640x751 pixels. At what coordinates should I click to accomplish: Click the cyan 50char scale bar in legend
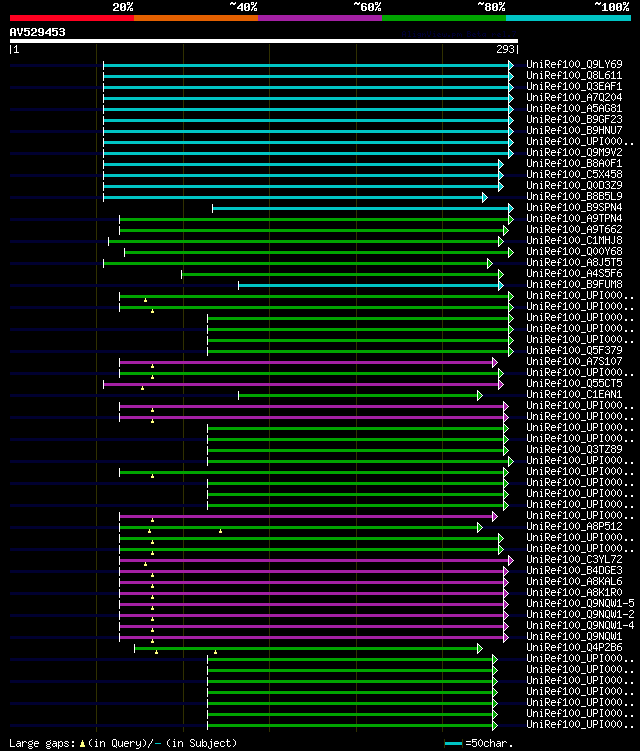pyautogui.click(x=453, y=744)
